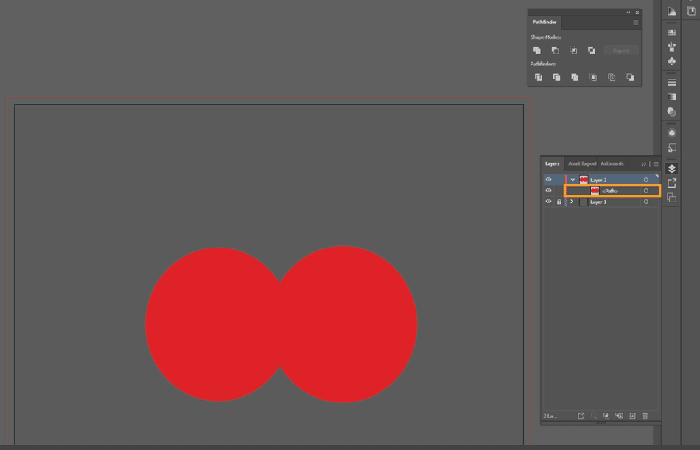
Task: Open the Pathfinder panel options menu
Action: click(636, 22)
